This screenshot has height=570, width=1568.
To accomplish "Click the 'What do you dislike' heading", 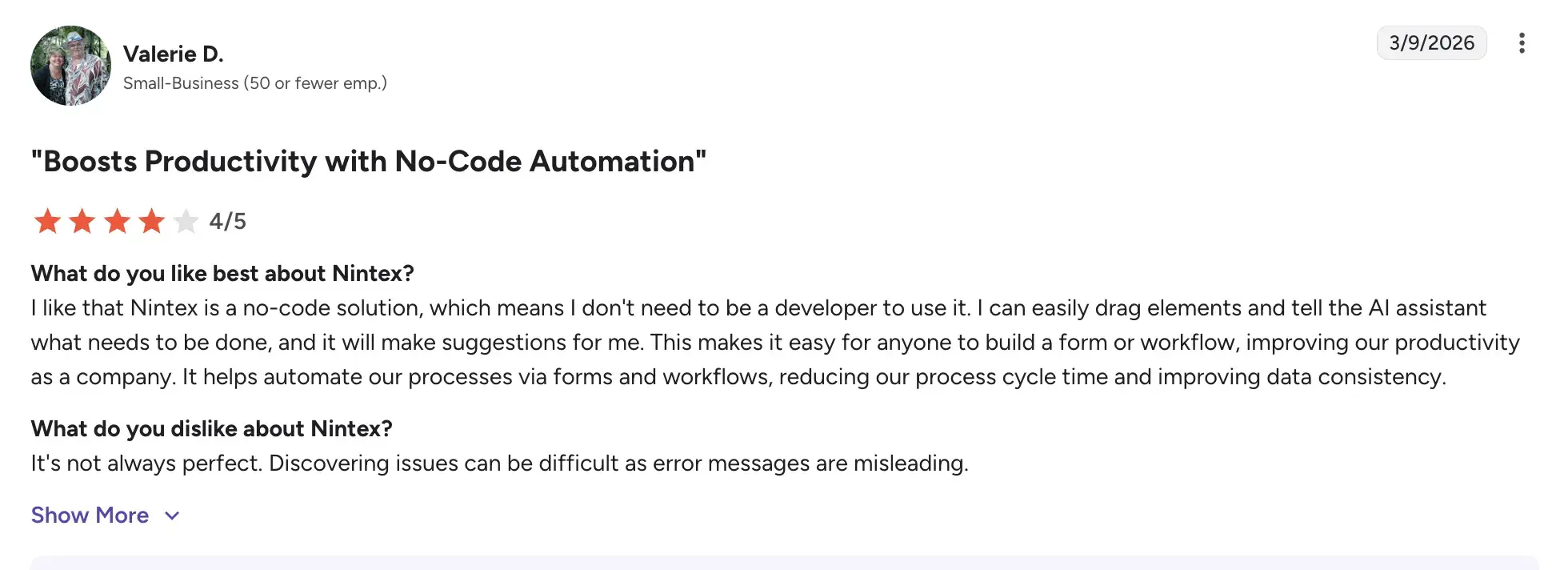I will pyautogui.click(x=211, y=428).
